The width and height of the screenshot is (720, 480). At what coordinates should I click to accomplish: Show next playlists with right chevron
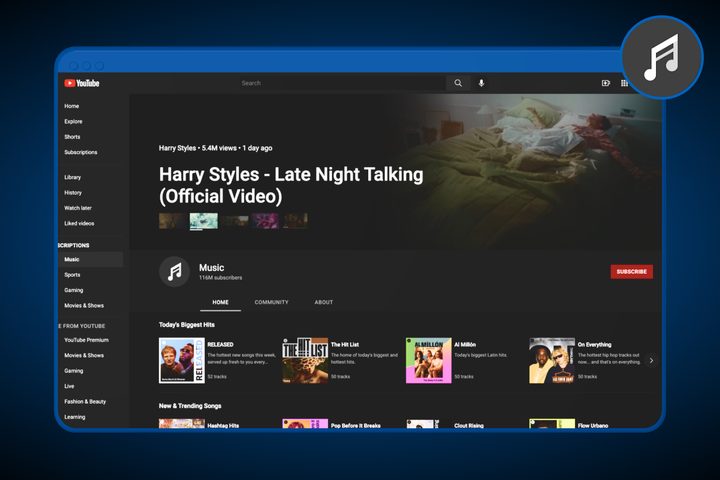coord(651,361)
